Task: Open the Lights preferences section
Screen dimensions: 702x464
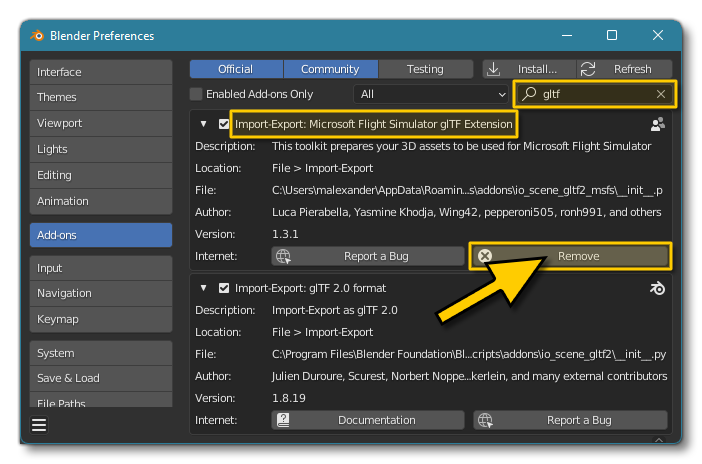Action: [x=101, y=149]
